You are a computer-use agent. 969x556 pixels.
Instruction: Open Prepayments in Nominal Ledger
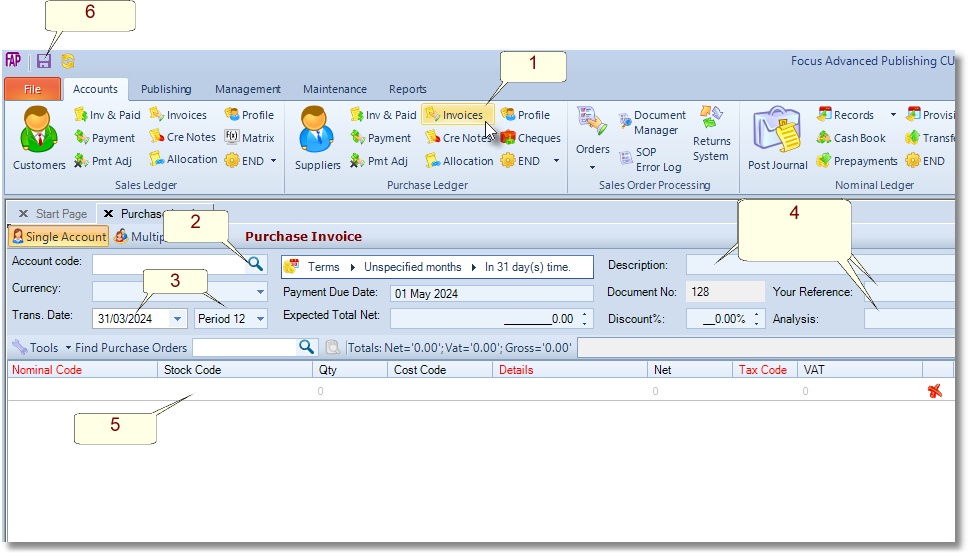click(857, 161)
